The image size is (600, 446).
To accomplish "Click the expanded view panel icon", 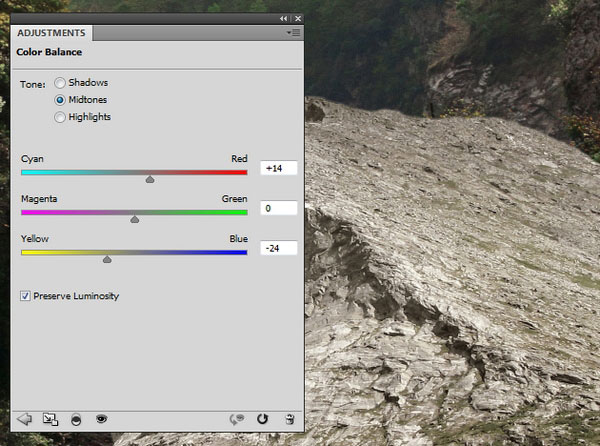I will tap(50, 419).
